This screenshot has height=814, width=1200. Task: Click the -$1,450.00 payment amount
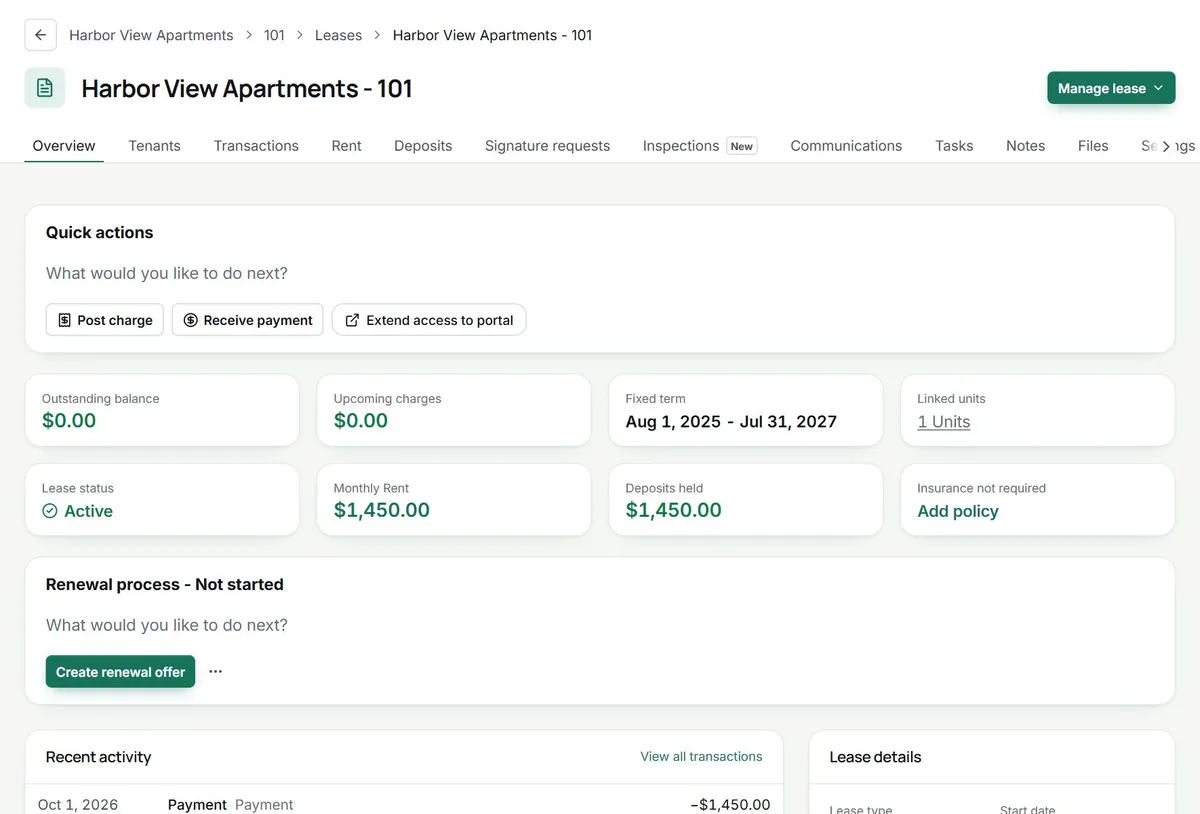point(730,804)
